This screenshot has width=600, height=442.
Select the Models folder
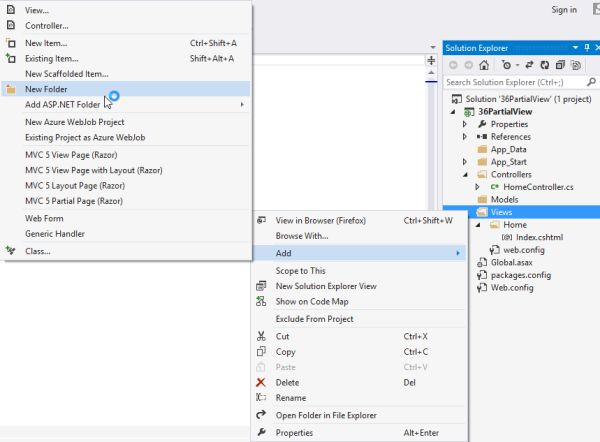pyautogui.click(x=504, y=199)
